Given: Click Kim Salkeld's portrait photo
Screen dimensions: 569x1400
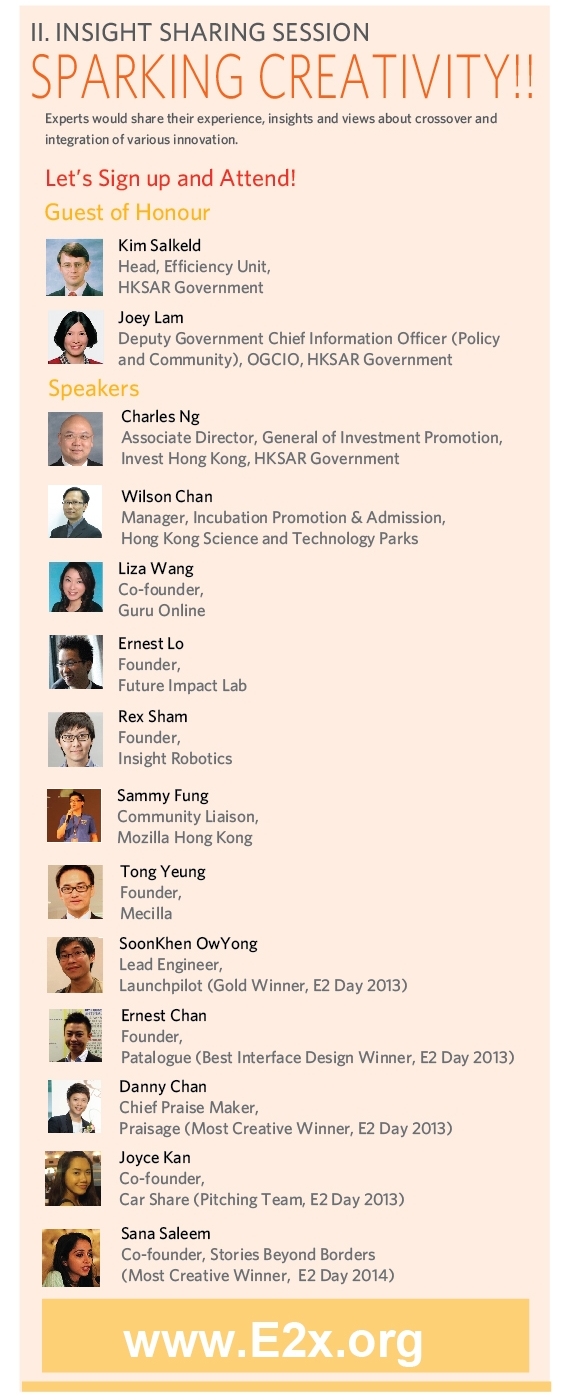Looking at the screenshot, I should click(x=74, y=267).
